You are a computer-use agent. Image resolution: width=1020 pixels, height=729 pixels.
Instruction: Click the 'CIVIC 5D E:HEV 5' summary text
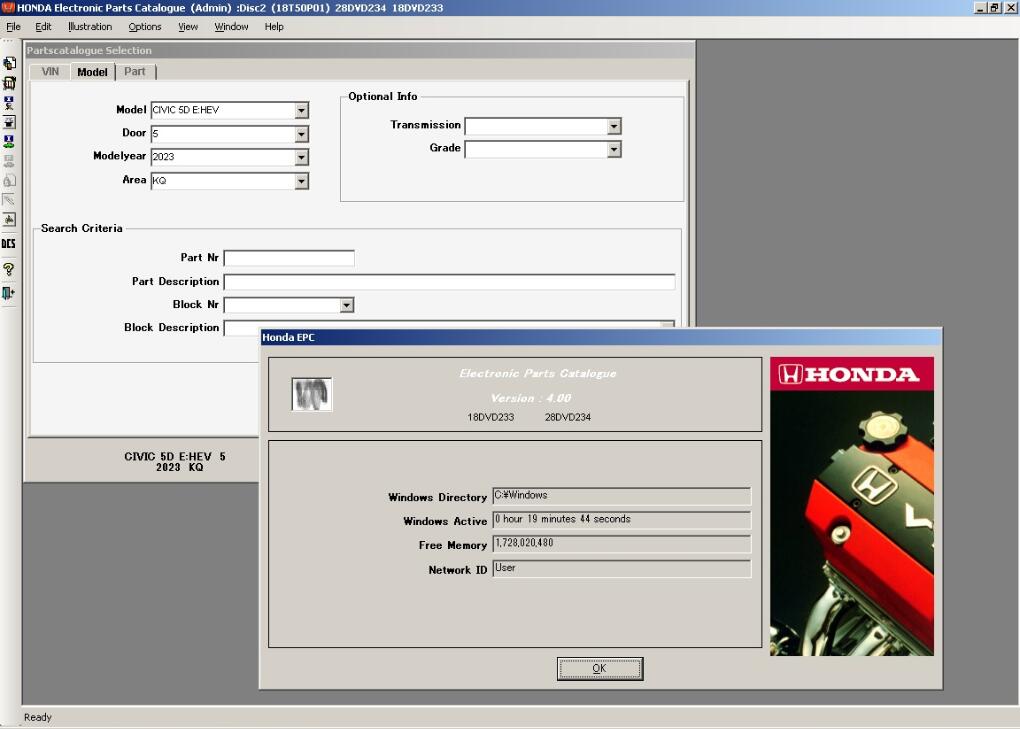click(x=175, y=457)
